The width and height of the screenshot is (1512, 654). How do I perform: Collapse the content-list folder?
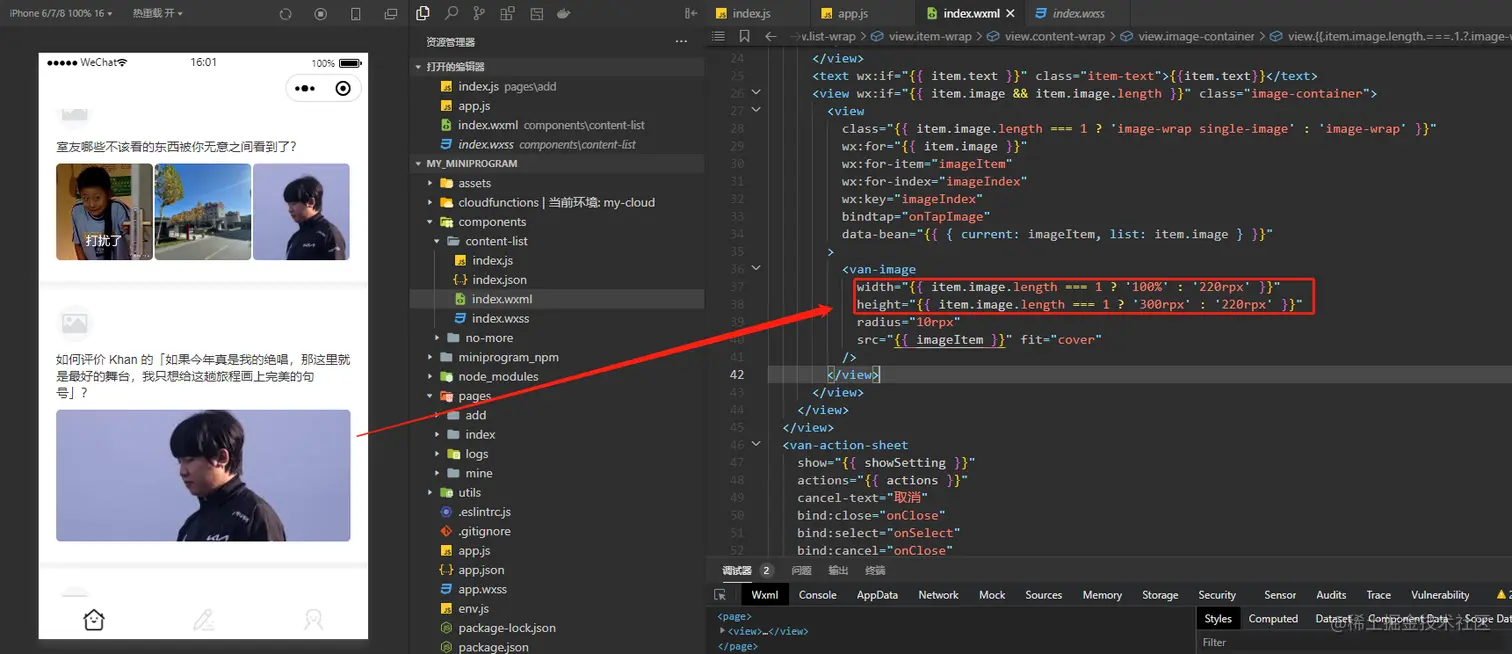(438, 241)
